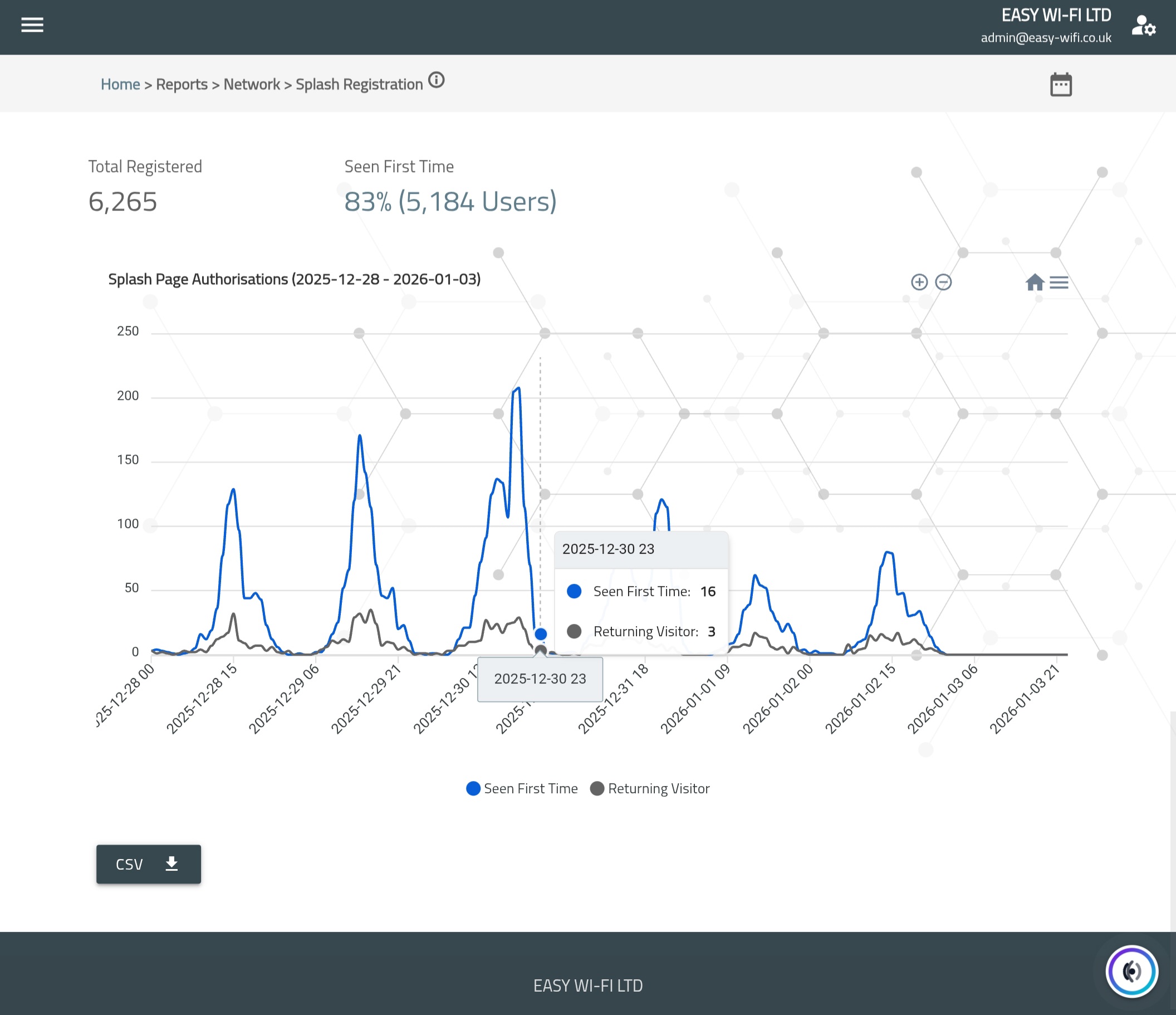
Task: Click the Reports breadcrumb item
Action: pyautogui.click(x=182, y=84)
